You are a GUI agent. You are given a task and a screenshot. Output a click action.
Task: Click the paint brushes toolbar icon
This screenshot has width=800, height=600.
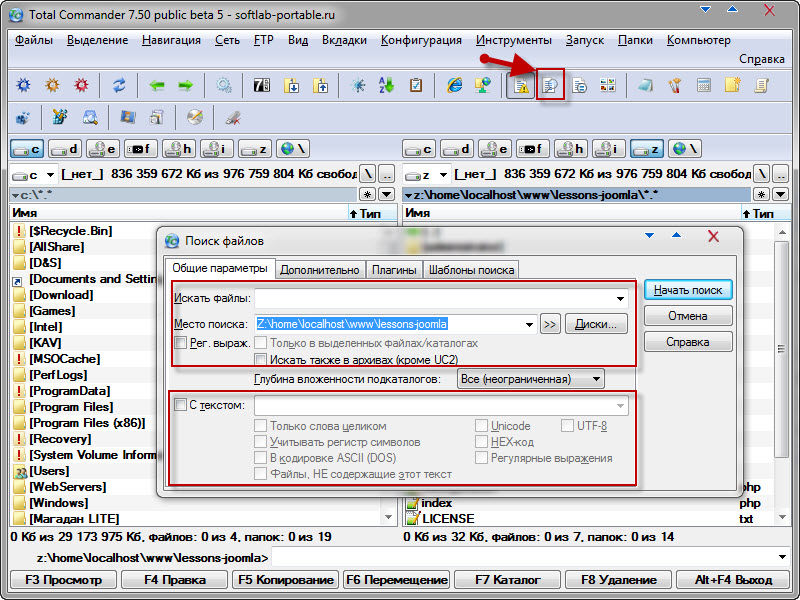(x=675, y=85)
